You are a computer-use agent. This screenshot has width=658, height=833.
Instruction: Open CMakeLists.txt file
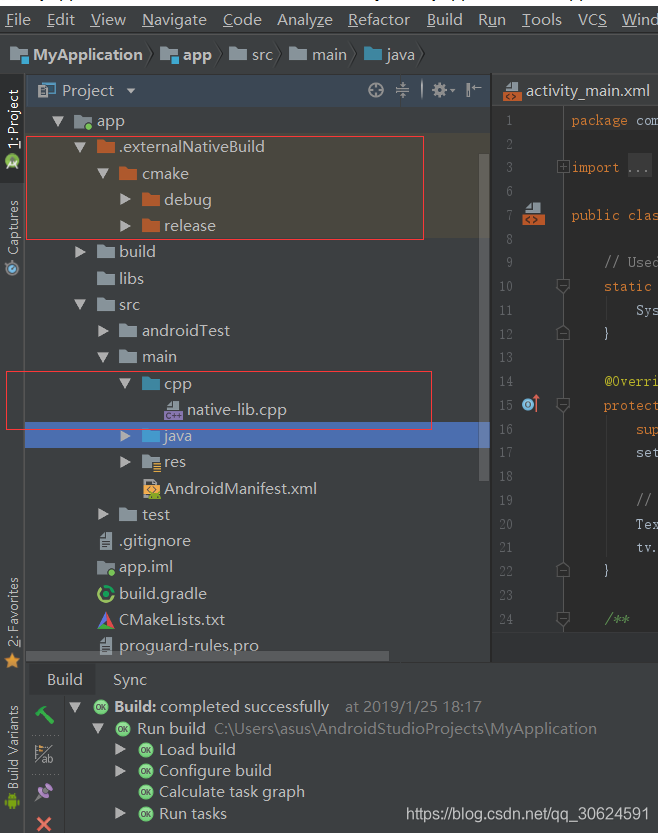pyautogui.click(x=161, y=619)
